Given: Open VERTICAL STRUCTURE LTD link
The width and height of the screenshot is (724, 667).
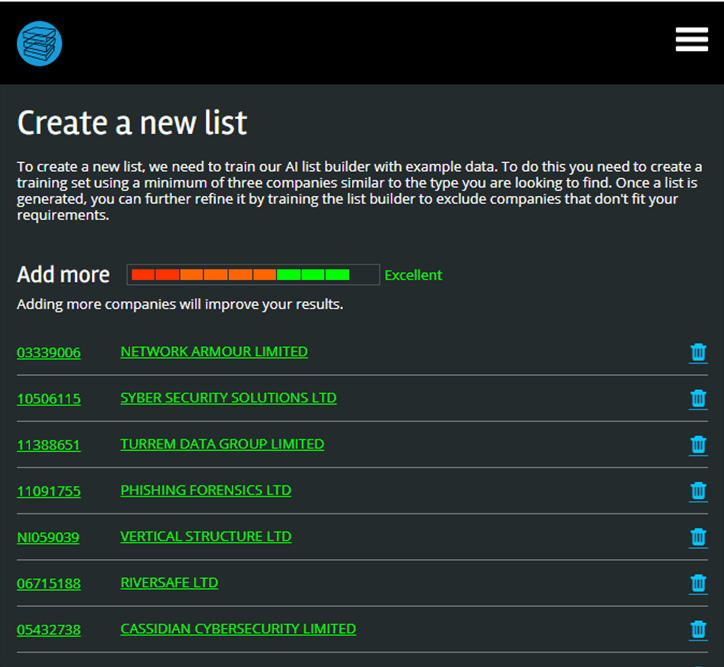Looking at the screenshot, I should coord(205,536).
